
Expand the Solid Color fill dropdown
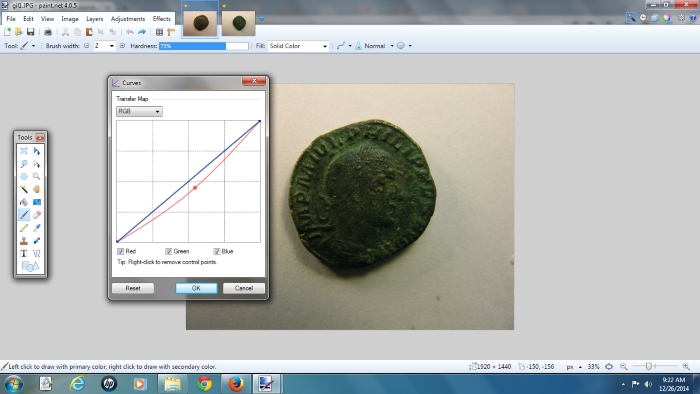[298, 46]
